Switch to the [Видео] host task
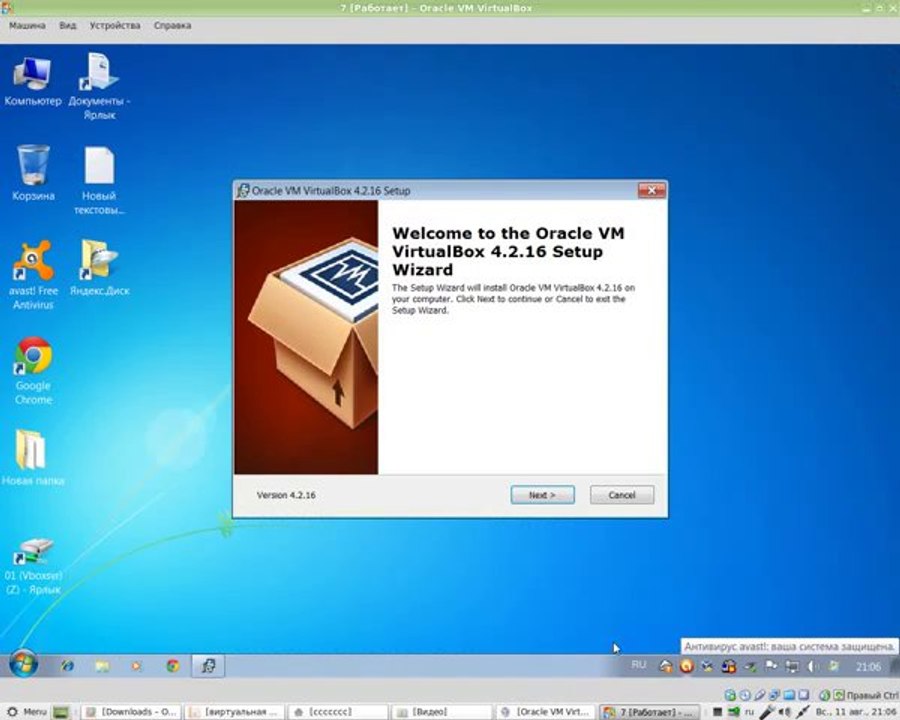 440,712
